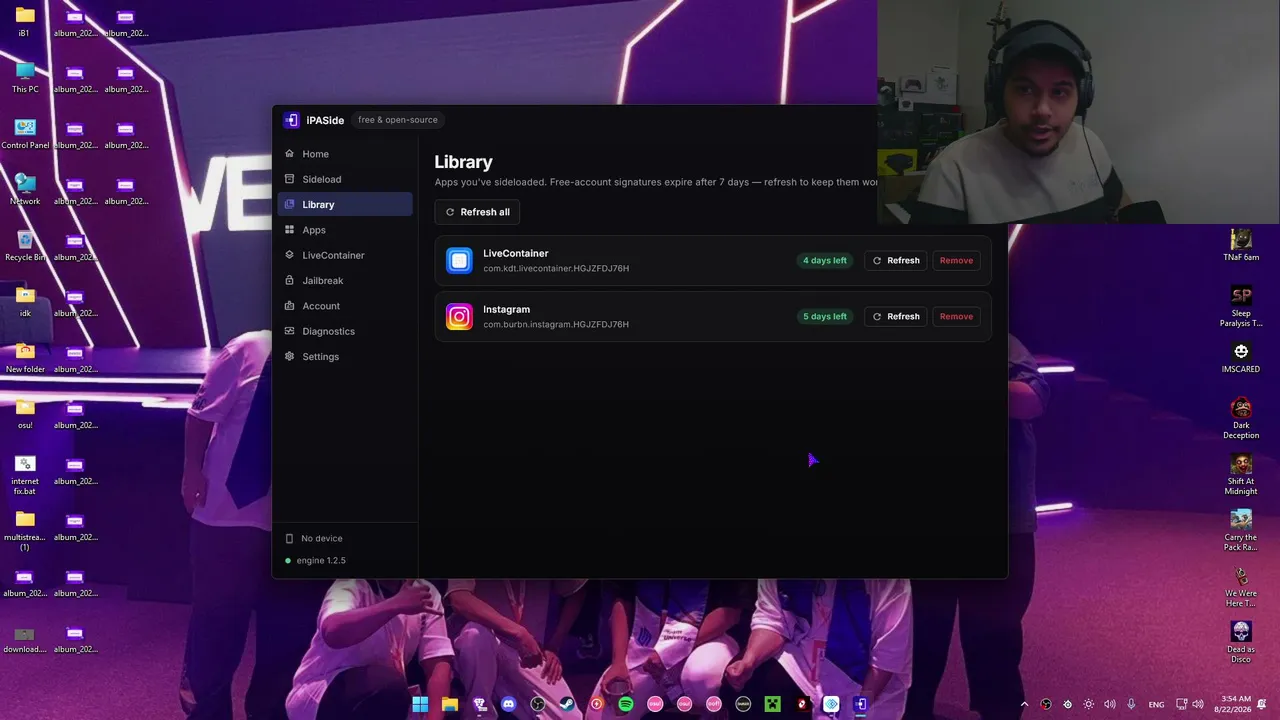Select the Carry the Pack shortcut
This screenshot has width=1280, height=720.
point(1241,531)
